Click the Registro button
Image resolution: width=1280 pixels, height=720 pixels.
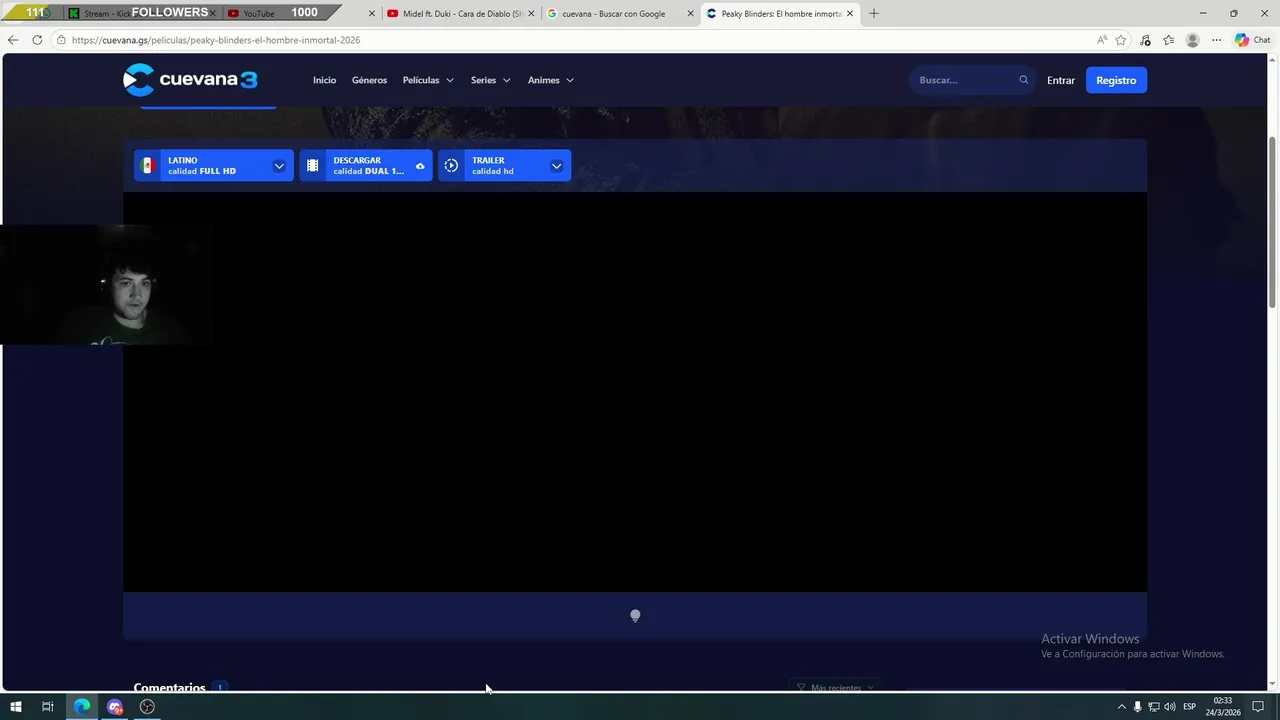1116,80
